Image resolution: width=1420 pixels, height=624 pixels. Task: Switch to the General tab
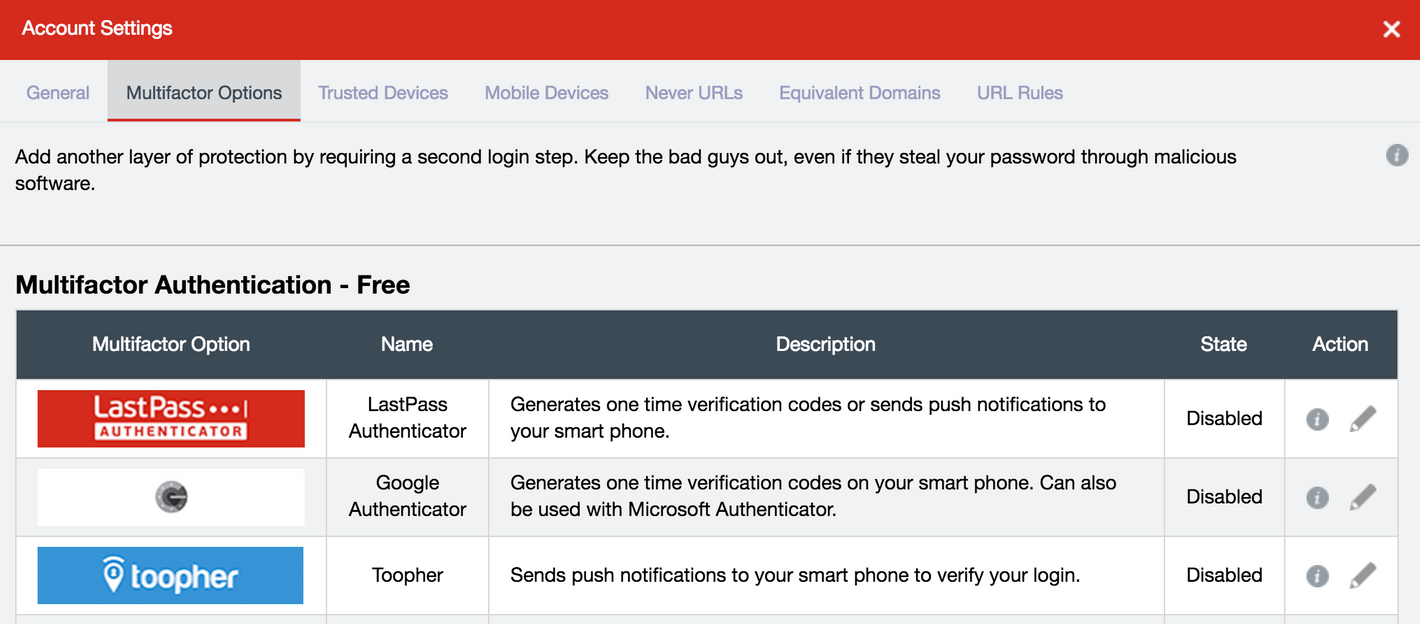pos(57,92)
